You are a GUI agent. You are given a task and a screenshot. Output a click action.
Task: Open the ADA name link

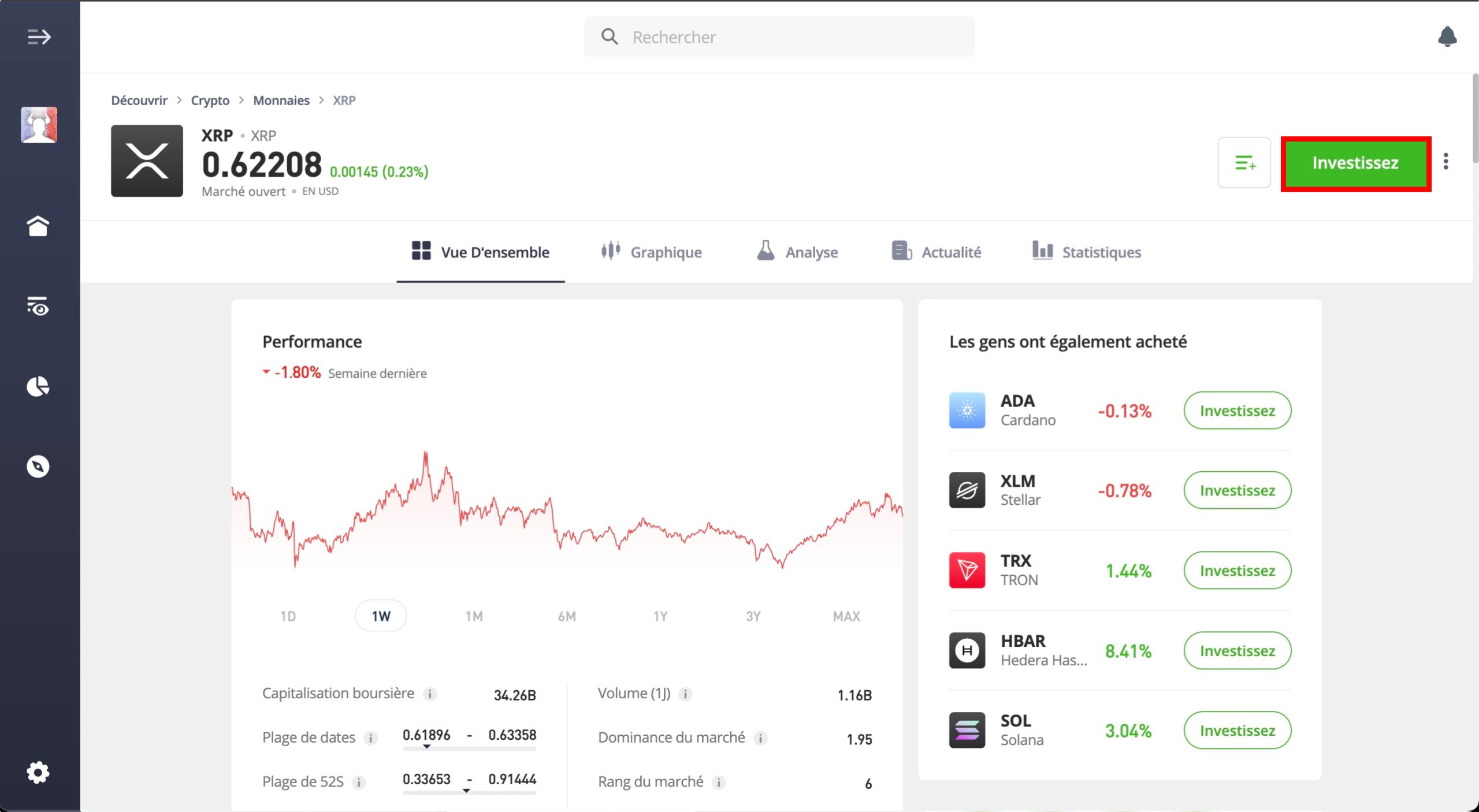click(x=1017, y=401)
